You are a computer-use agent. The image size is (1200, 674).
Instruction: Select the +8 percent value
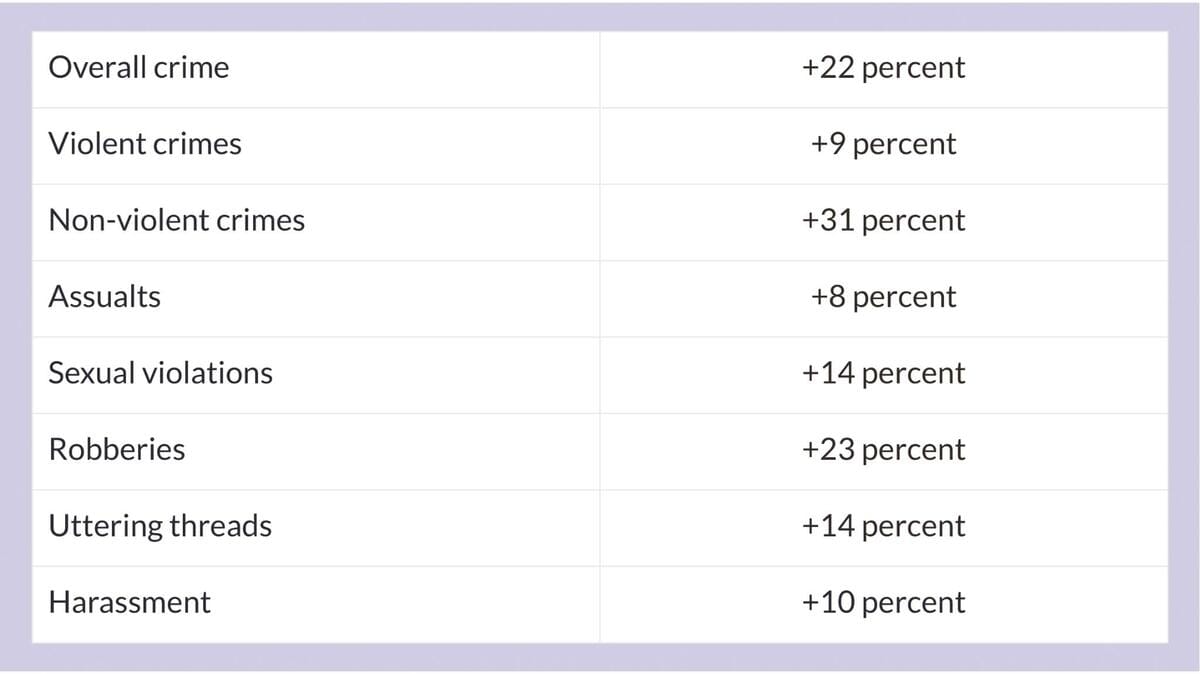[x=883, y=297]
